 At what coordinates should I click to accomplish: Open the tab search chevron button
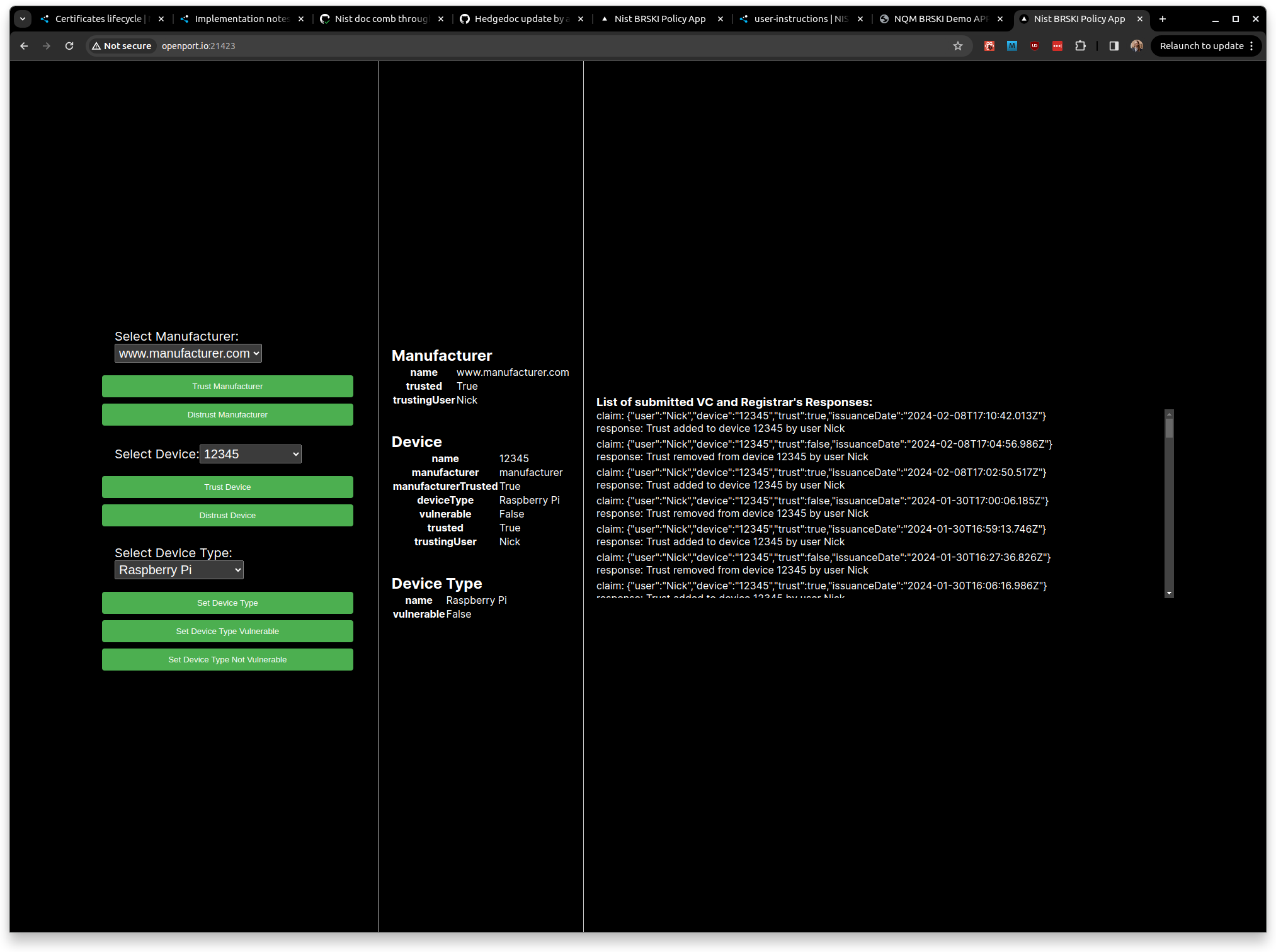click(x=23, y=19)
